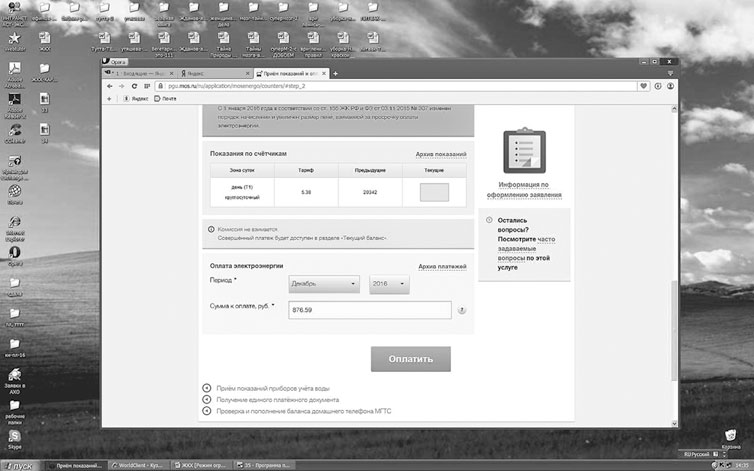754x471 pixels.
Task: Open Получение единого платёжного документа link
Action: pos(277,400)
